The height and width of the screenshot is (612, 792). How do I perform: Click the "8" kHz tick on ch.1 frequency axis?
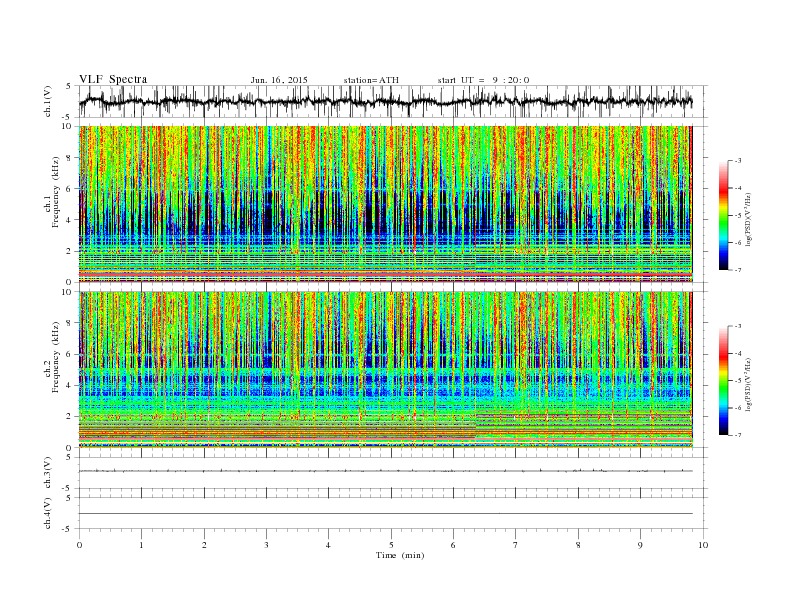point(70,158)
